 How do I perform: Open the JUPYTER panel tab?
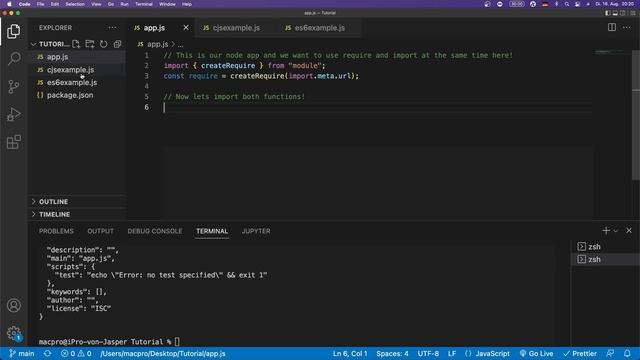pos(256,231)
